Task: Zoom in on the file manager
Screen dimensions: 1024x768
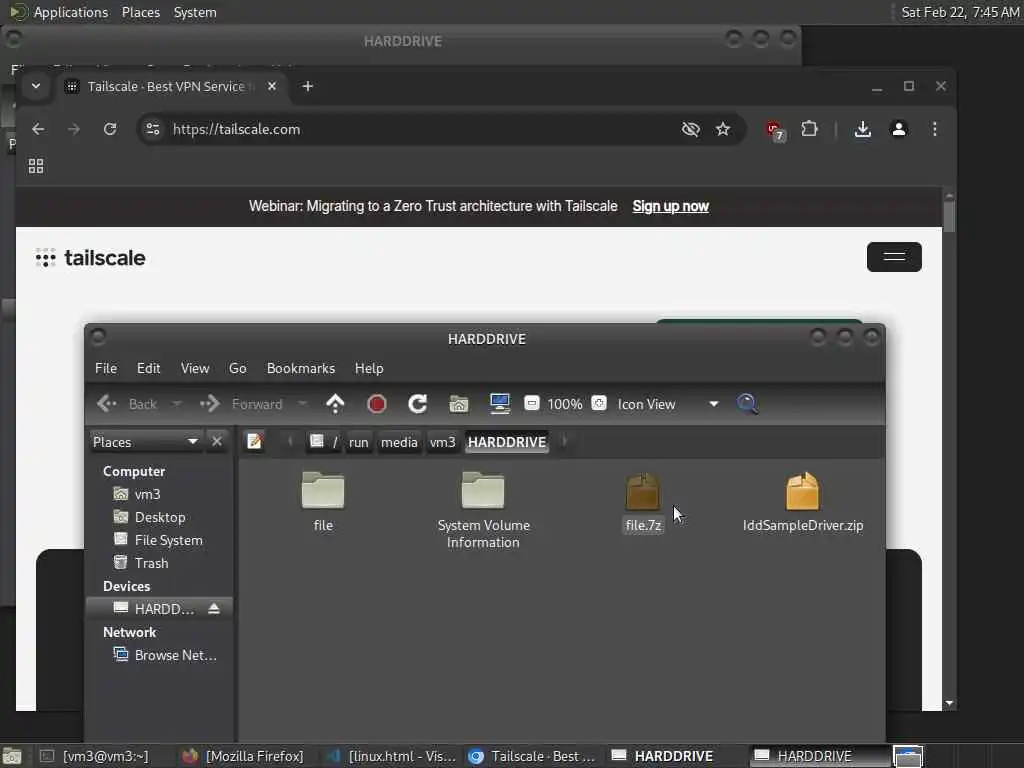Action: pyautogui.click(x=599, y=404)
